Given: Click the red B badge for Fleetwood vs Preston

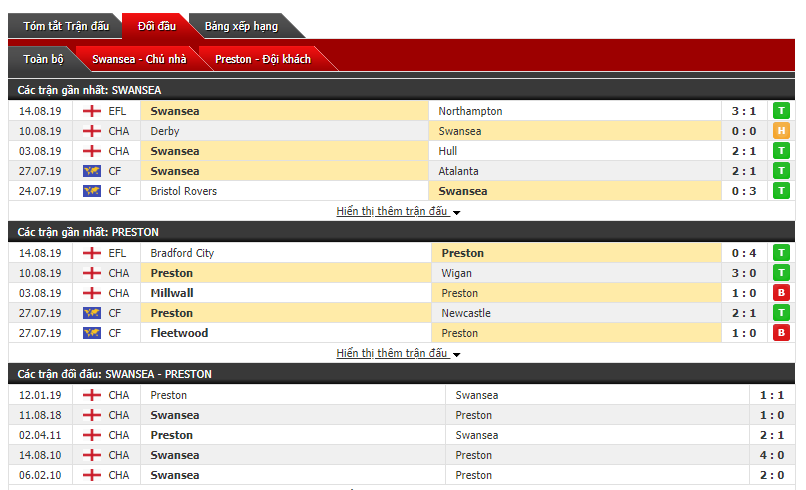Looking at the screenshot, I should pyautogui.click(x=781, y=333).
